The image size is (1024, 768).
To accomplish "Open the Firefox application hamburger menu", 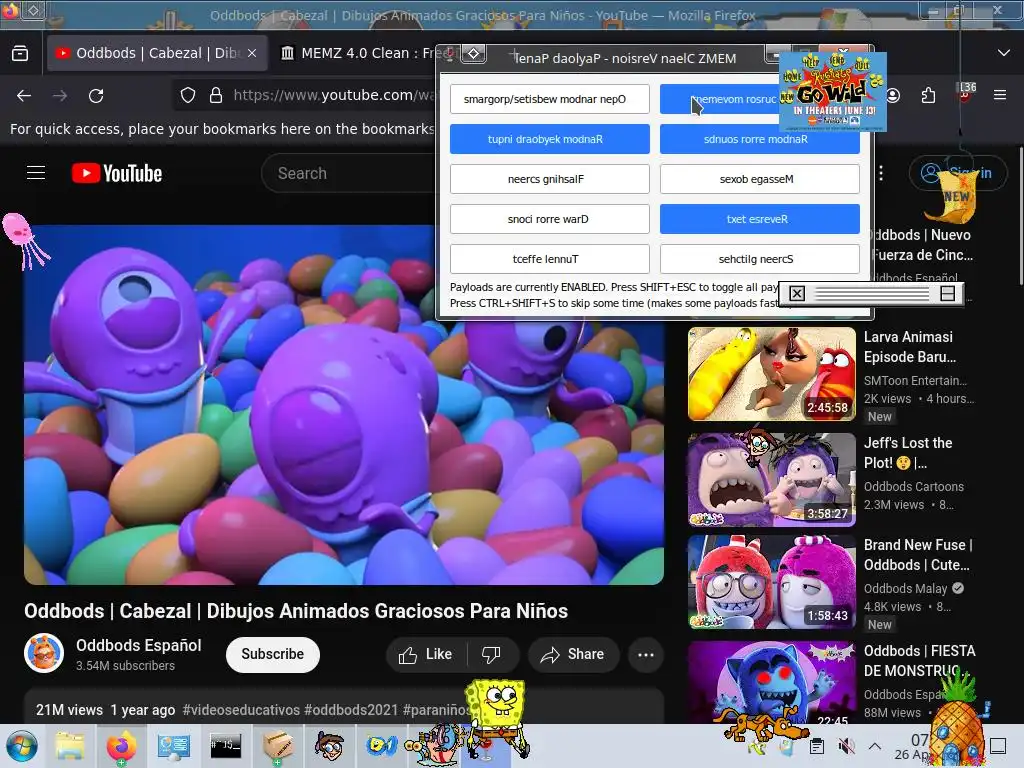I will [x=1000, y=95].
